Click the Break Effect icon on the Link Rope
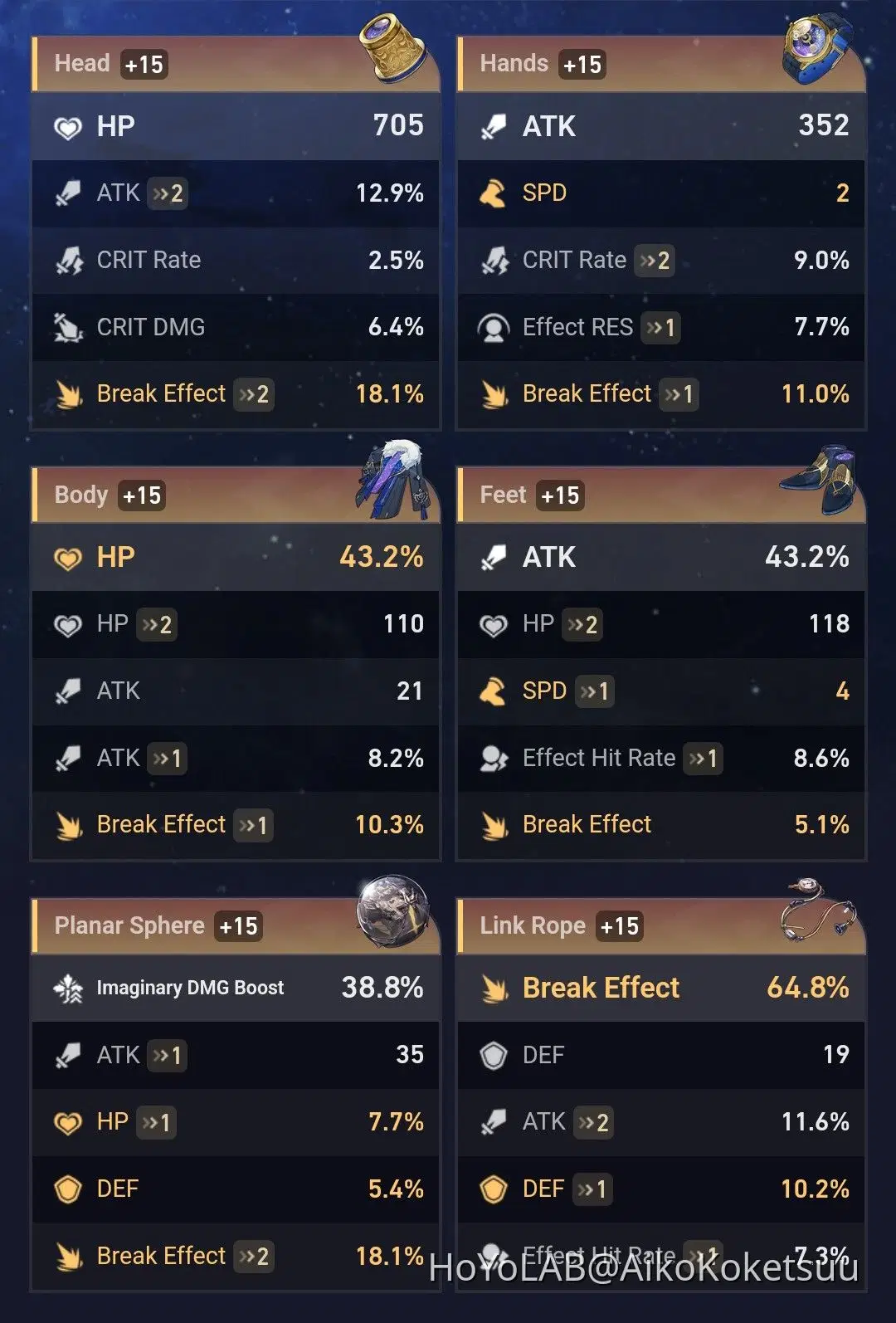 coord(496,988)
